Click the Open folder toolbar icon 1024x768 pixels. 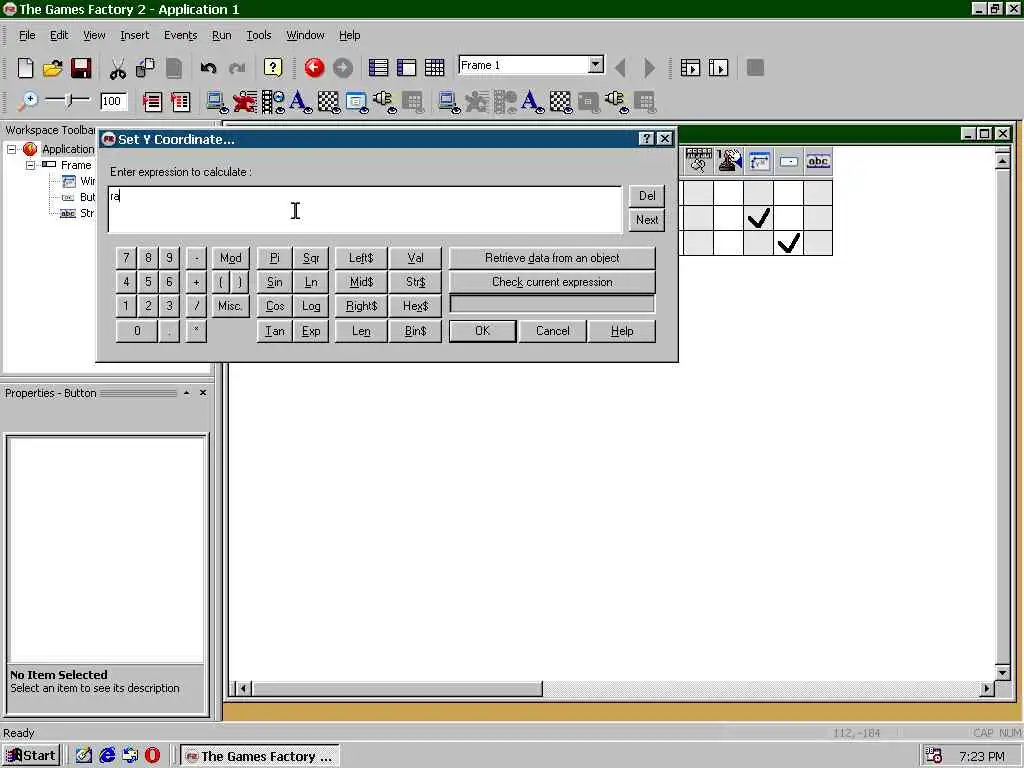53,68
